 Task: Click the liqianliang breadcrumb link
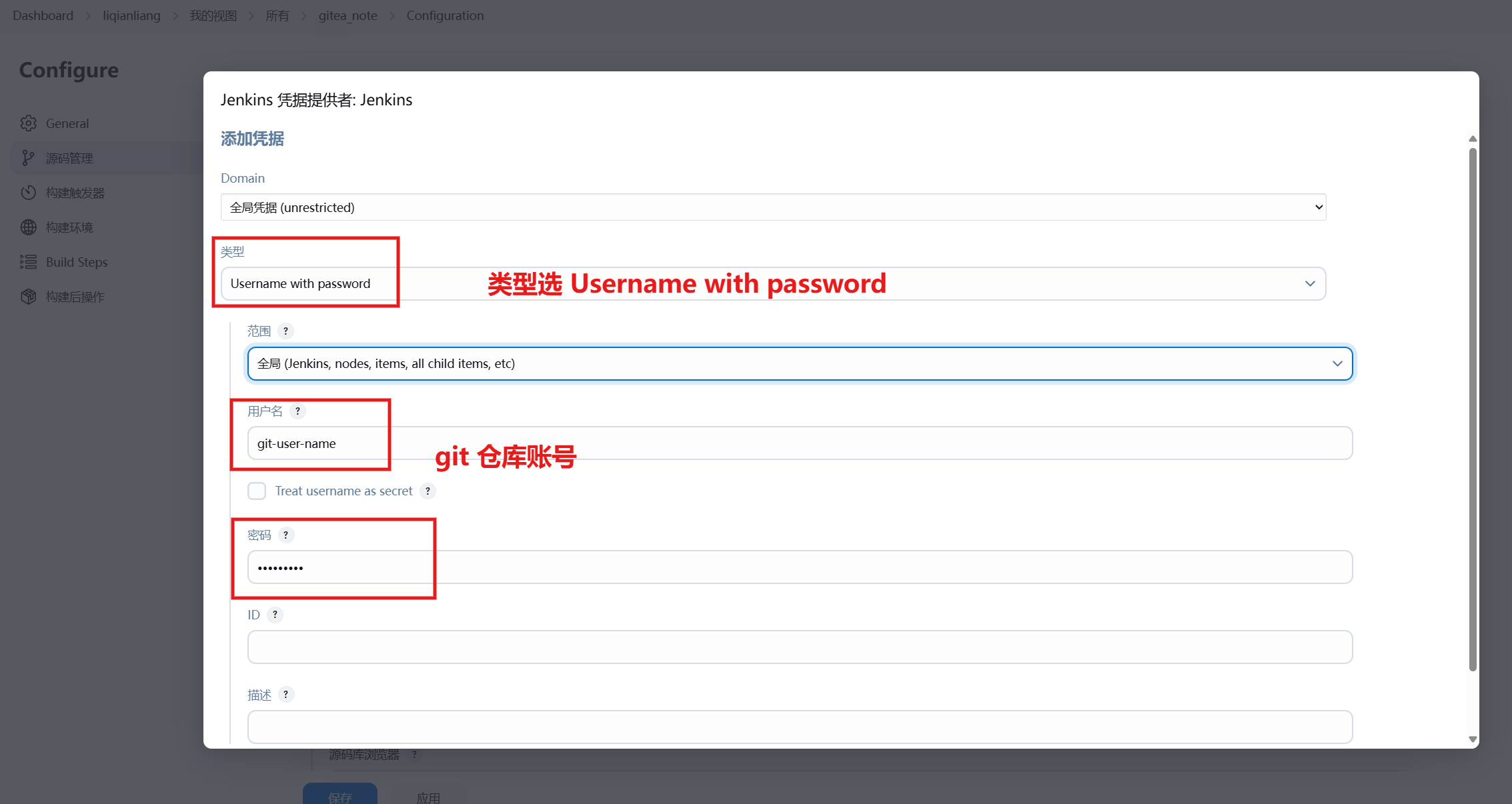[x=131, y=15]
